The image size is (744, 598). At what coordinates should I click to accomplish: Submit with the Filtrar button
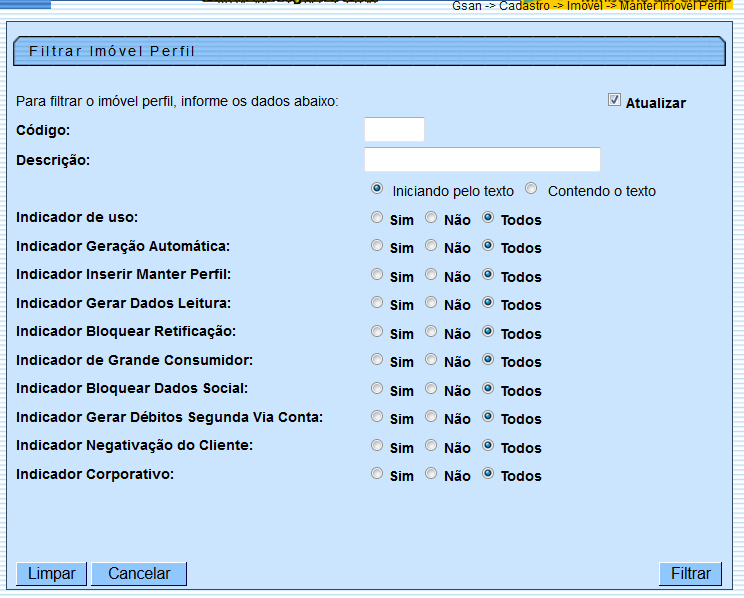click(x=690, y=573)
